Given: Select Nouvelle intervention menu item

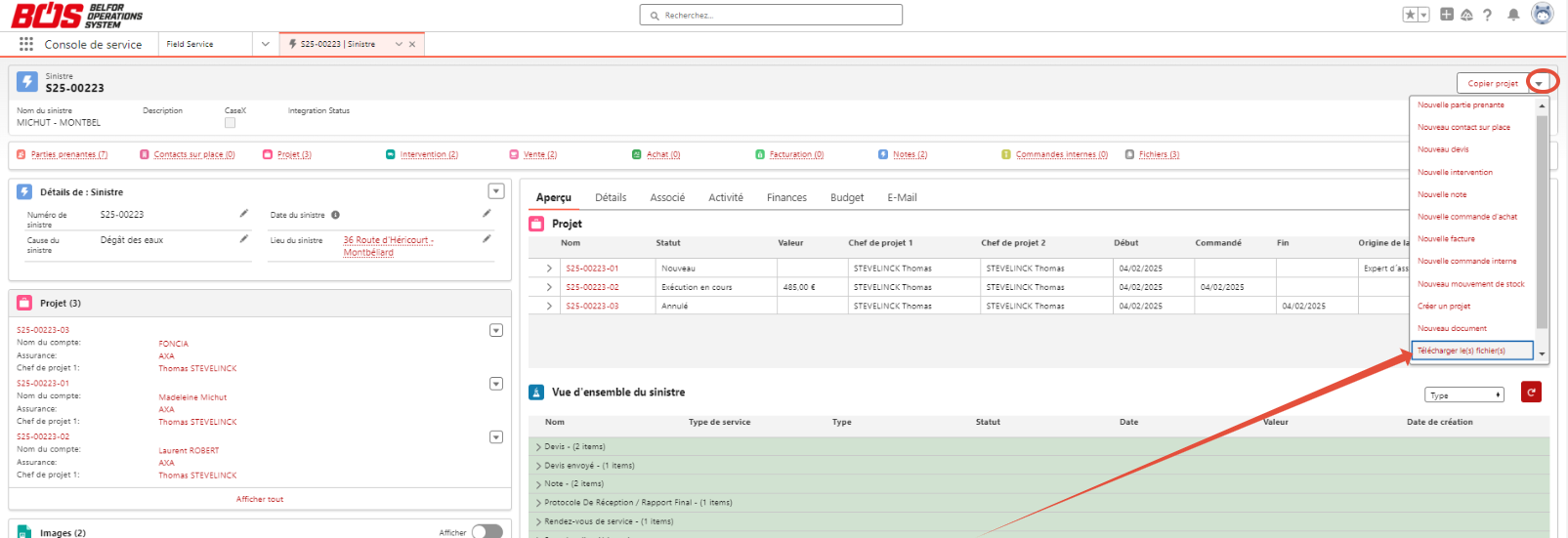Looking at the screenshot, I should tap(1455, 172).
